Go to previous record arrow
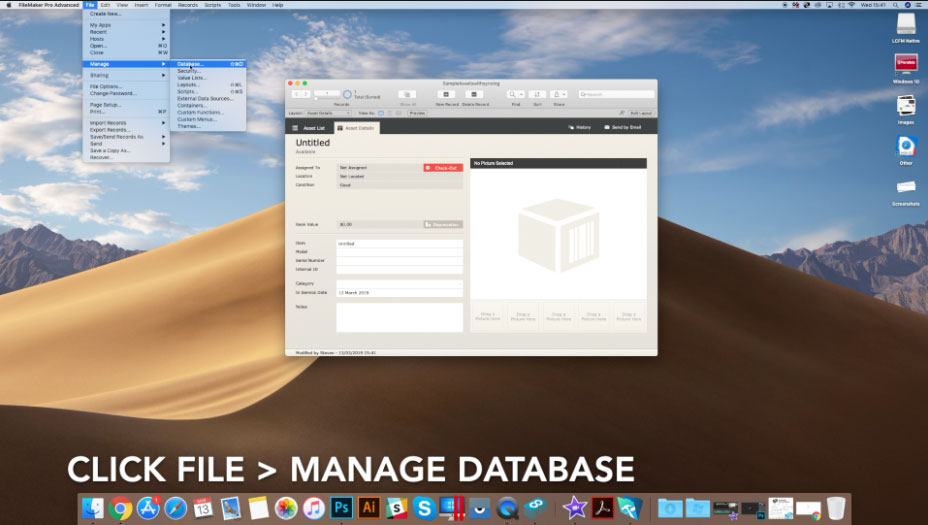Viewport: 928px width, 525px height. coord(297,94)
